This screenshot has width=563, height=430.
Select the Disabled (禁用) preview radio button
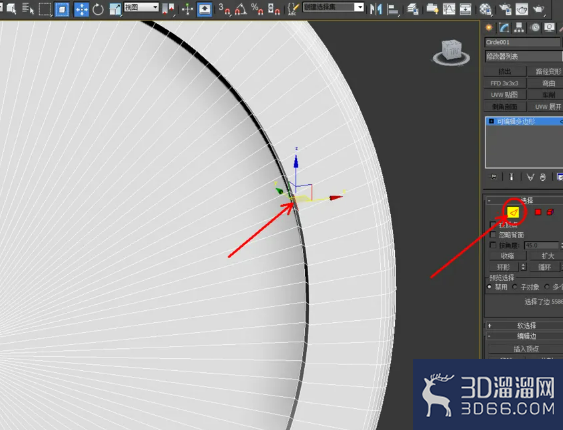pos(489,287)
